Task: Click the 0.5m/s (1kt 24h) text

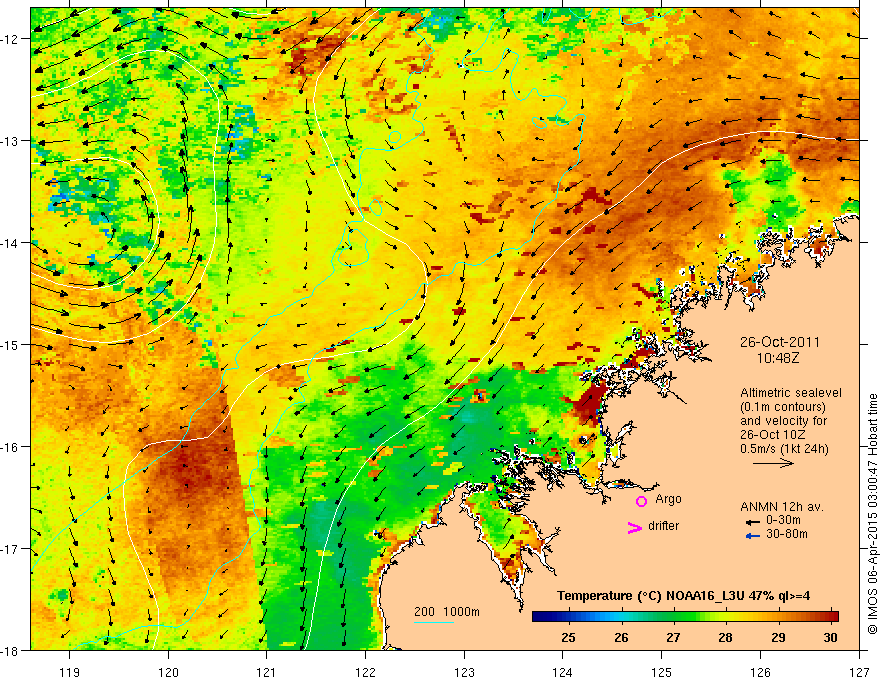Action: [x=784, y=449]
